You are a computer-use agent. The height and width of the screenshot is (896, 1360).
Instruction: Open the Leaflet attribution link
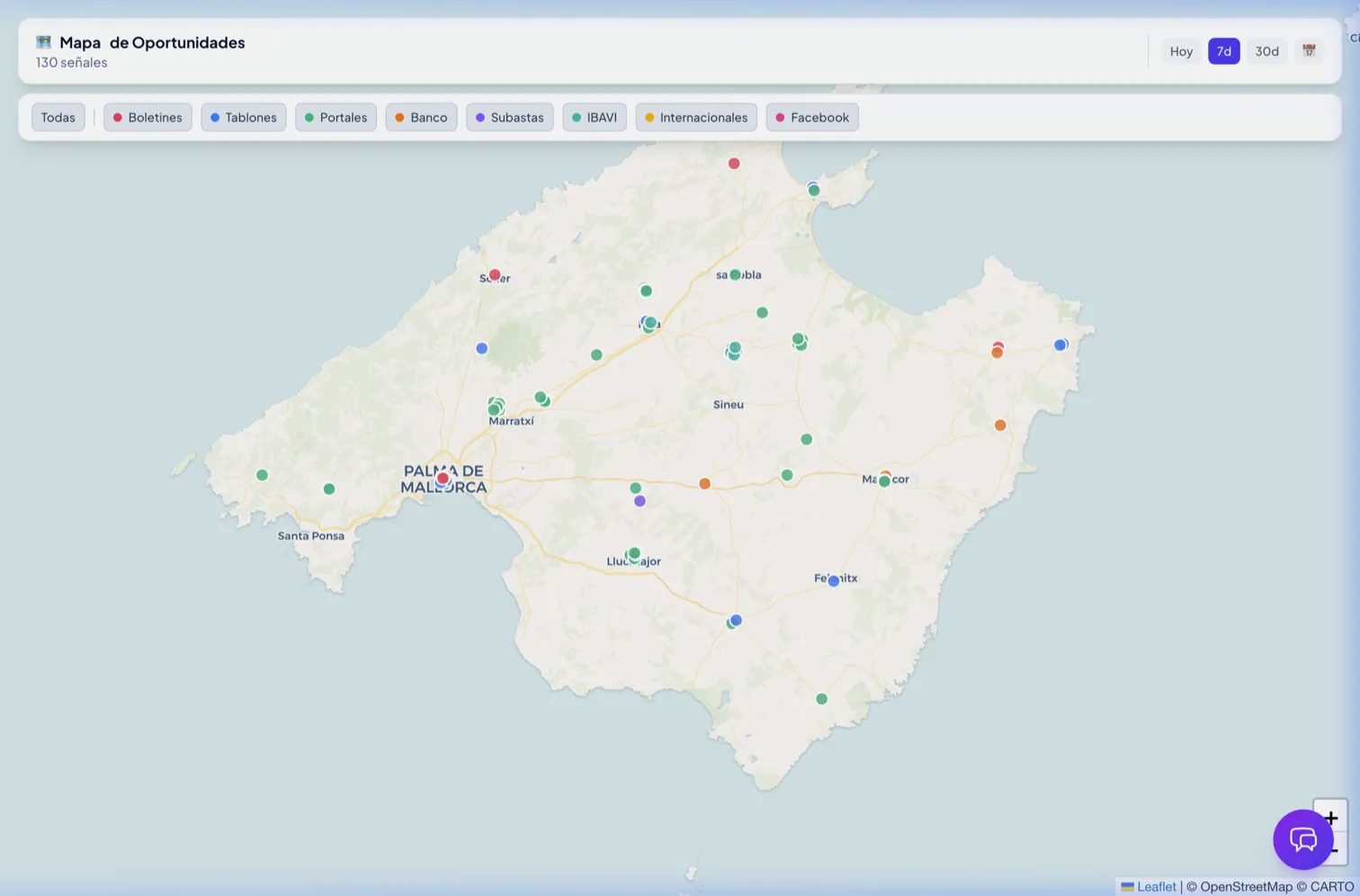[1157, 886]
